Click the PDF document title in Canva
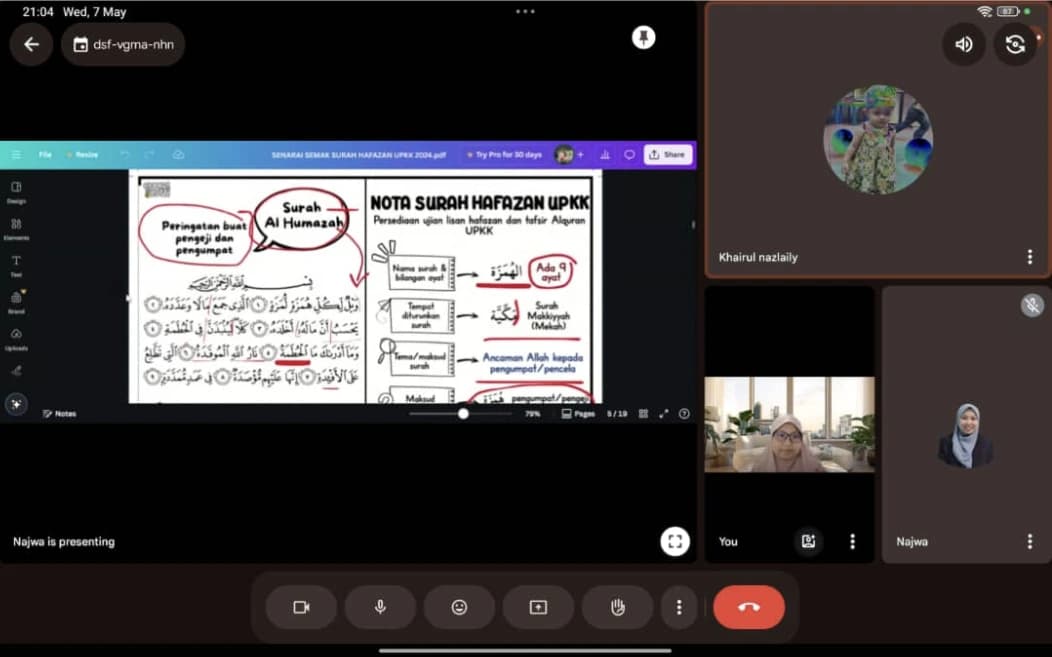 coord(359,155)
